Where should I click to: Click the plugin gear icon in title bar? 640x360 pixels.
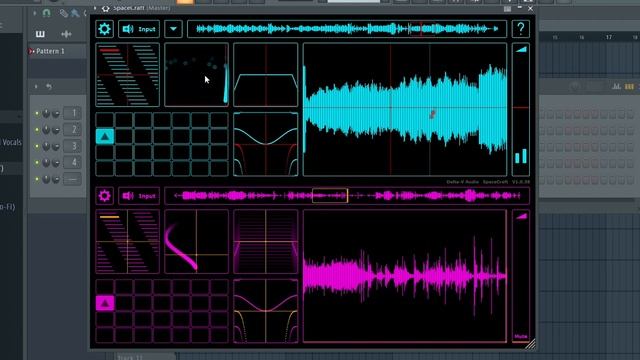[105, 8]
